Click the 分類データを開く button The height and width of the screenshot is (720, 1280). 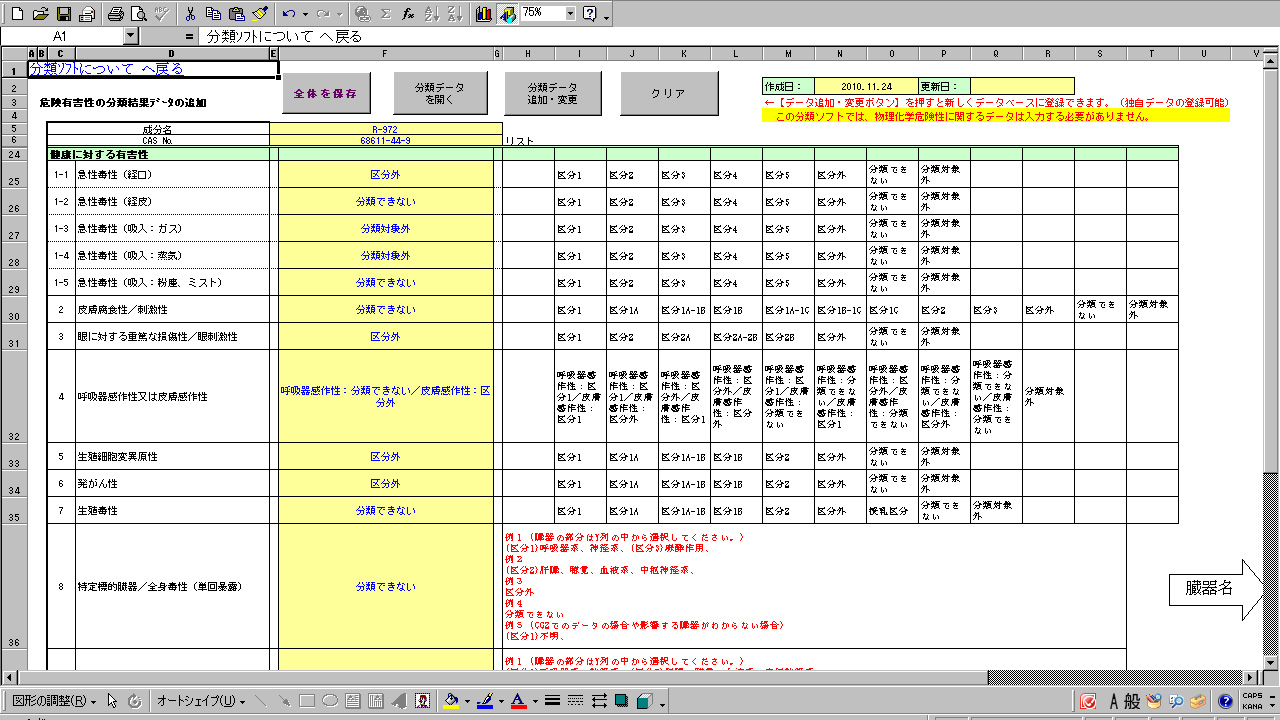pos(441,93)
